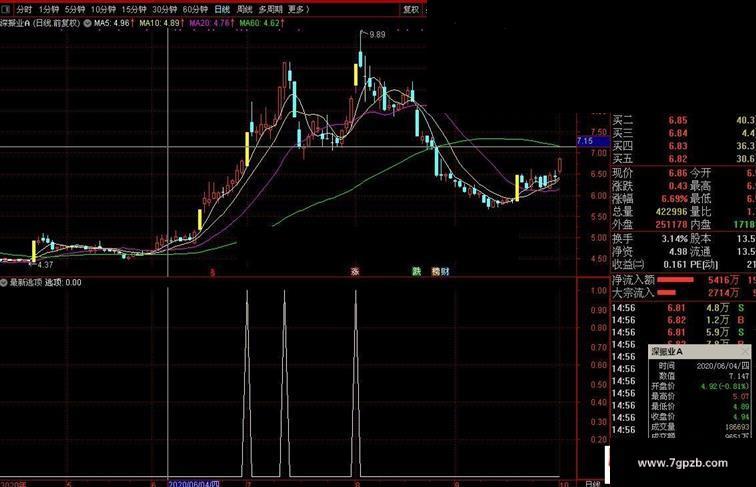The width and height of the screenshot is (756, 487).
Task: Click the 9.89 high price marker
Action: point(377,35)
